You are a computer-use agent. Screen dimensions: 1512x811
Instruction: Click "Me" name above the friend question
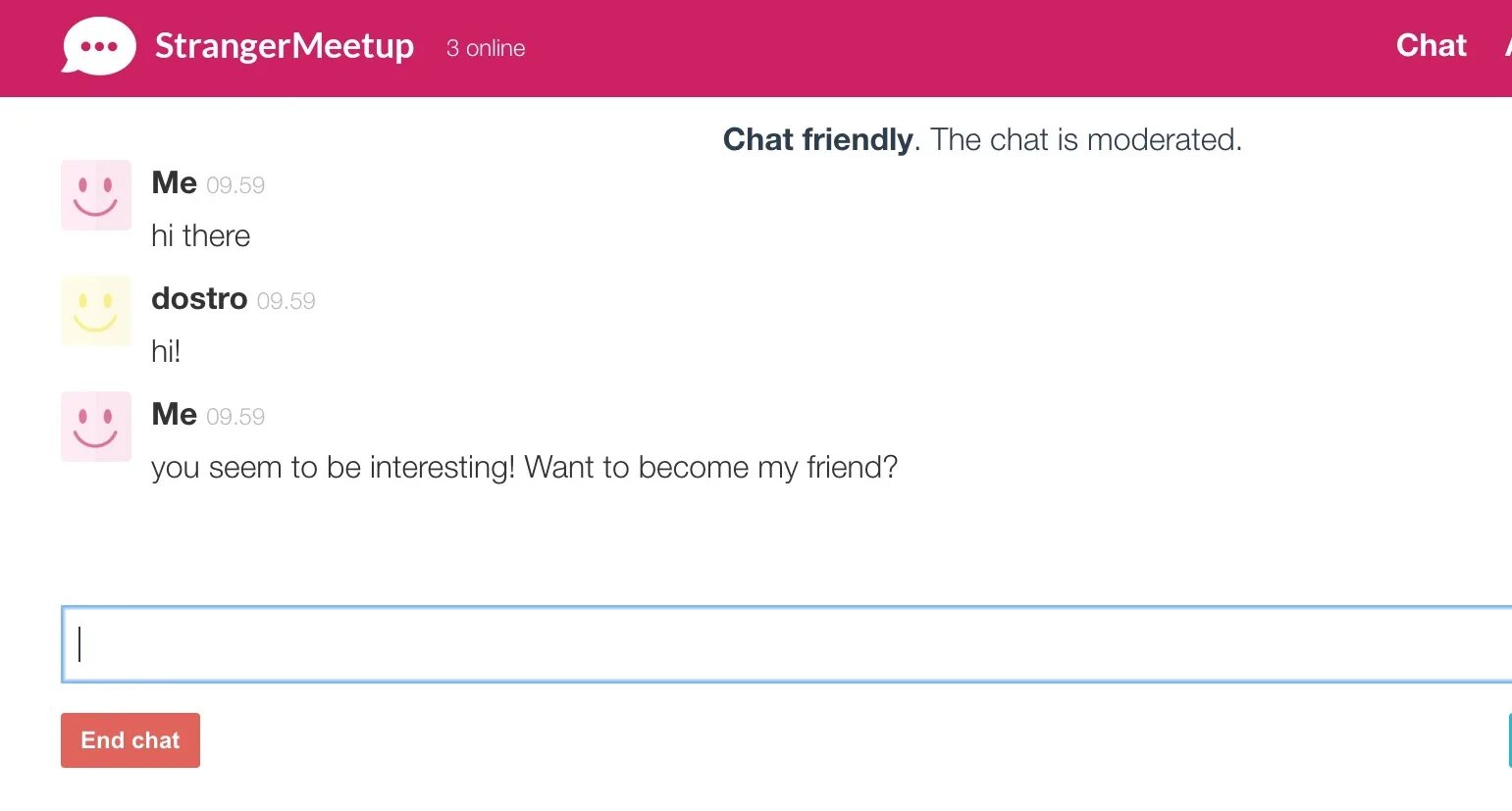175,415
